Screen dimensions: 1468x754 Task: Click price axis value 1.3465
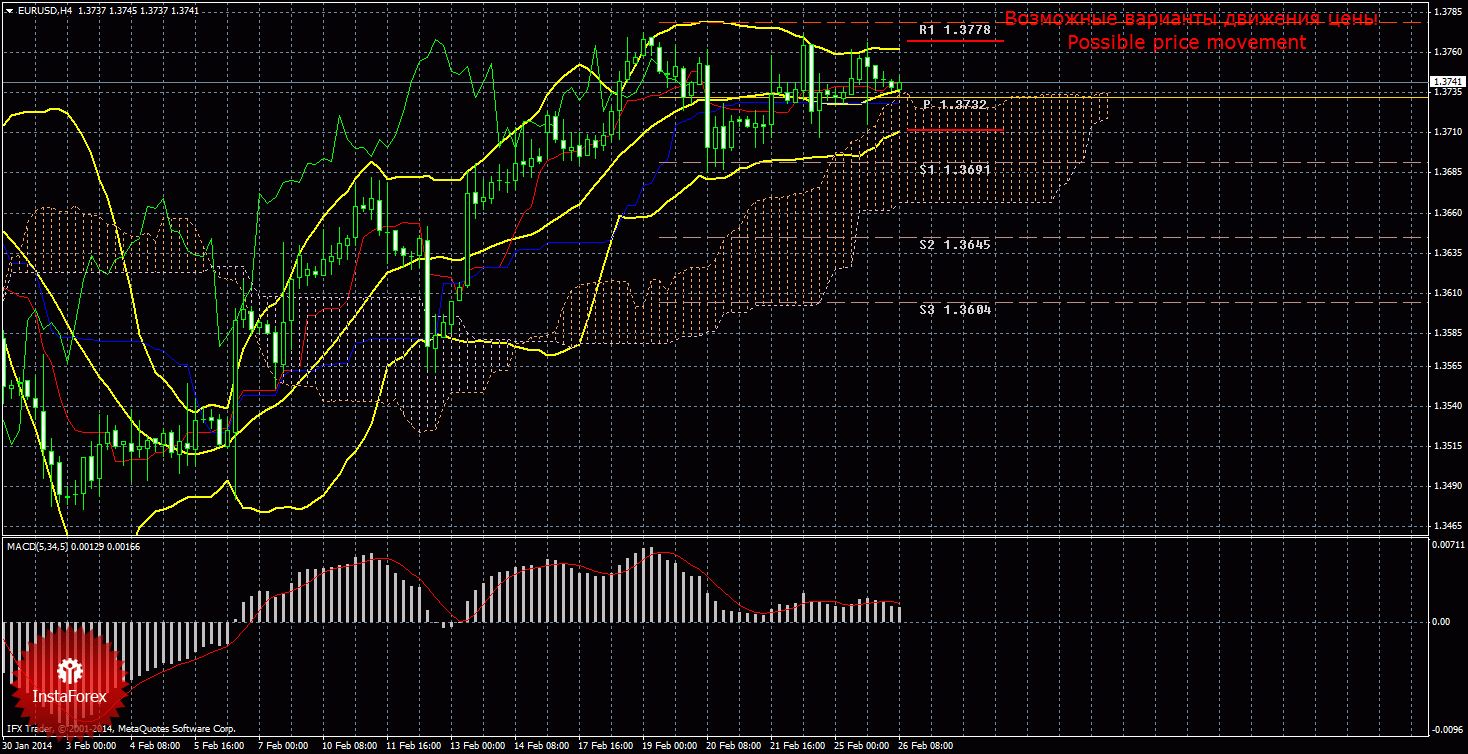(1449, 525)
